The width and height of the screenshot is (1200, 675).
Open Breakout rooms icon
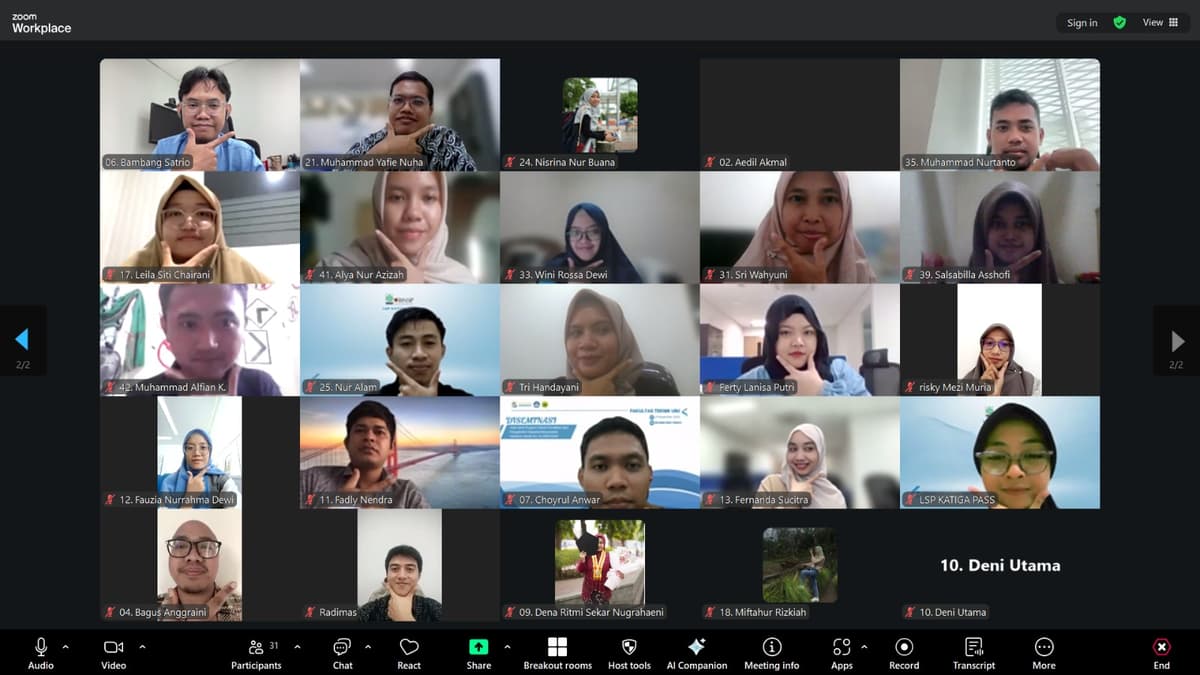(x=557, y=647)
